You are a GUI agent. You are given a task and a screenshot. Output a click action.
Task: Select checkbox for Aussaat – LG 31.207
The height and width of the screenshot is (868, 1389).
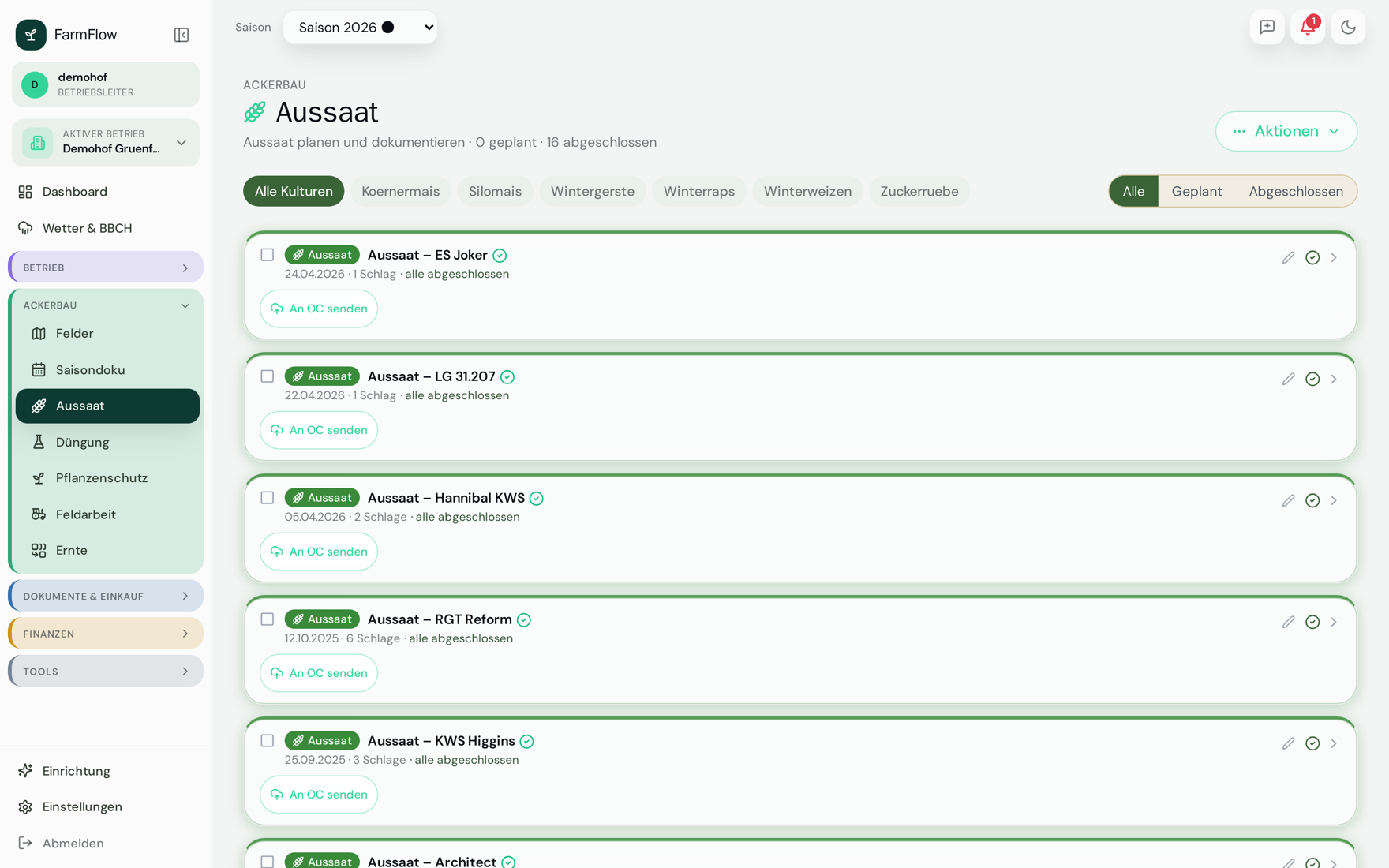[x=268, y=376]
